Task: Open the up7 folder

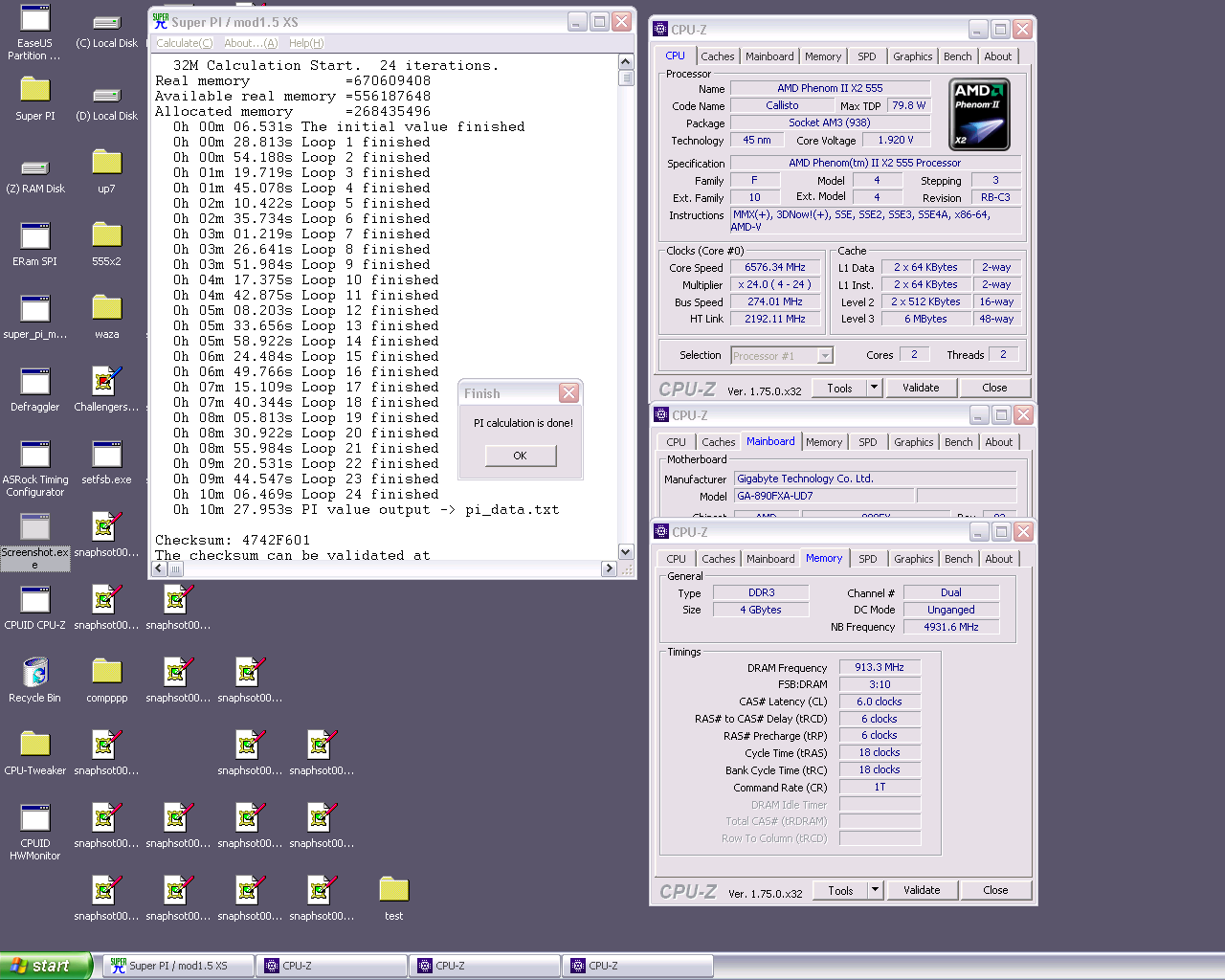Action: (x=106, y=172)
